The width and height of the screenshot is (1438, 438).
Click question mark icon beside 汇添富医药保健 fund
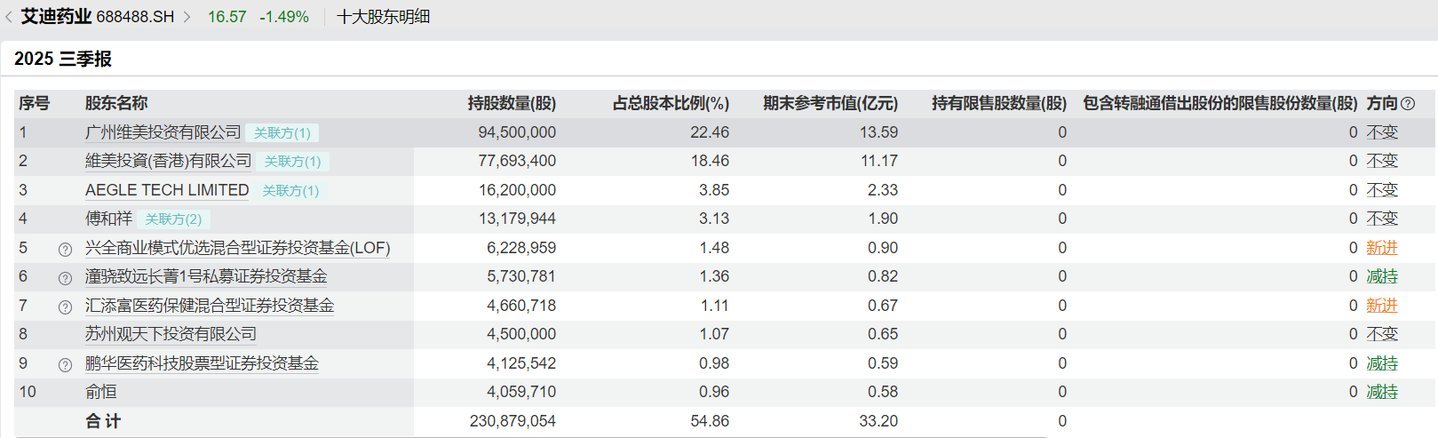pos(65,306)
